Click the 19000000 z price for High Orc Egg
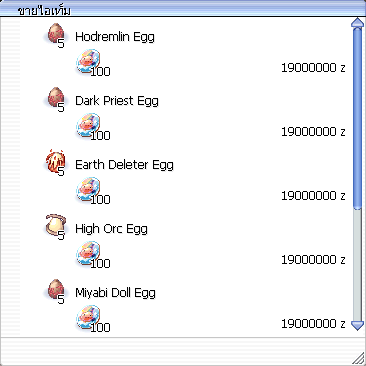This screenshot has width=366, height=366. (x=313, y=260)
